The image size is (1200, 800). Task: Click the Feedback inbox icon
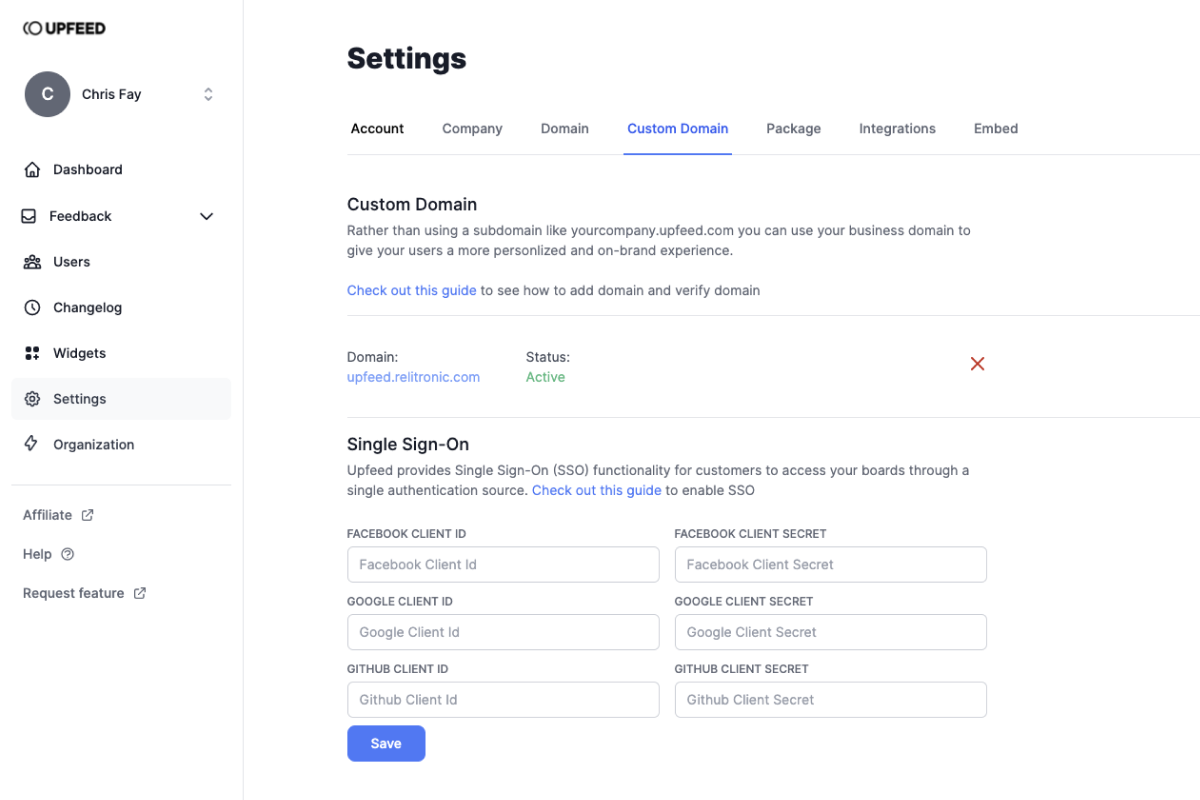(x=29, y=216)
